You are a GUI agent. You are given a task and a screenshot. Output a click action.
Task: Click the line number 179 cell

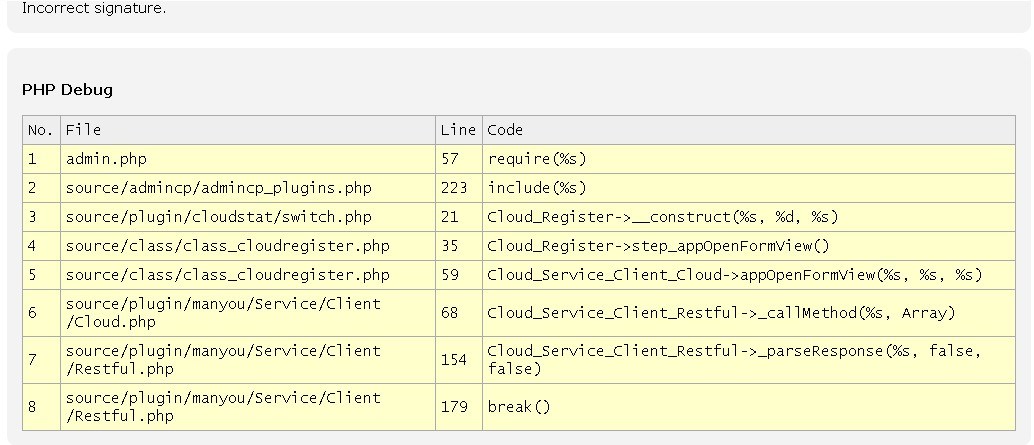(x=453, y=407)
